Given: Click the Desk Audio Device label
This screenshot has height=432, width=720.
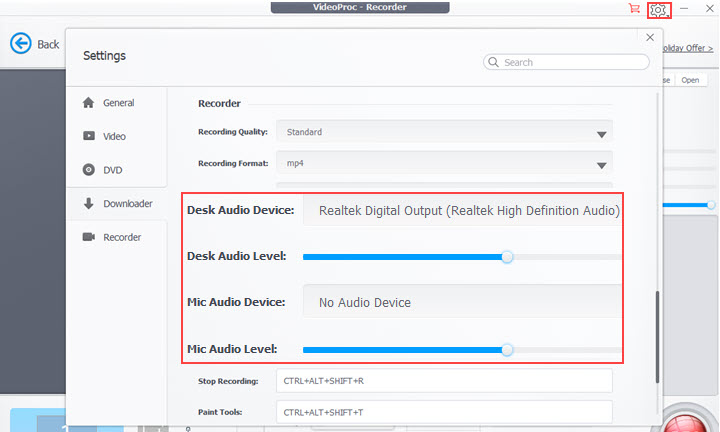Looking at the screenshot, I should click(241, 210).
